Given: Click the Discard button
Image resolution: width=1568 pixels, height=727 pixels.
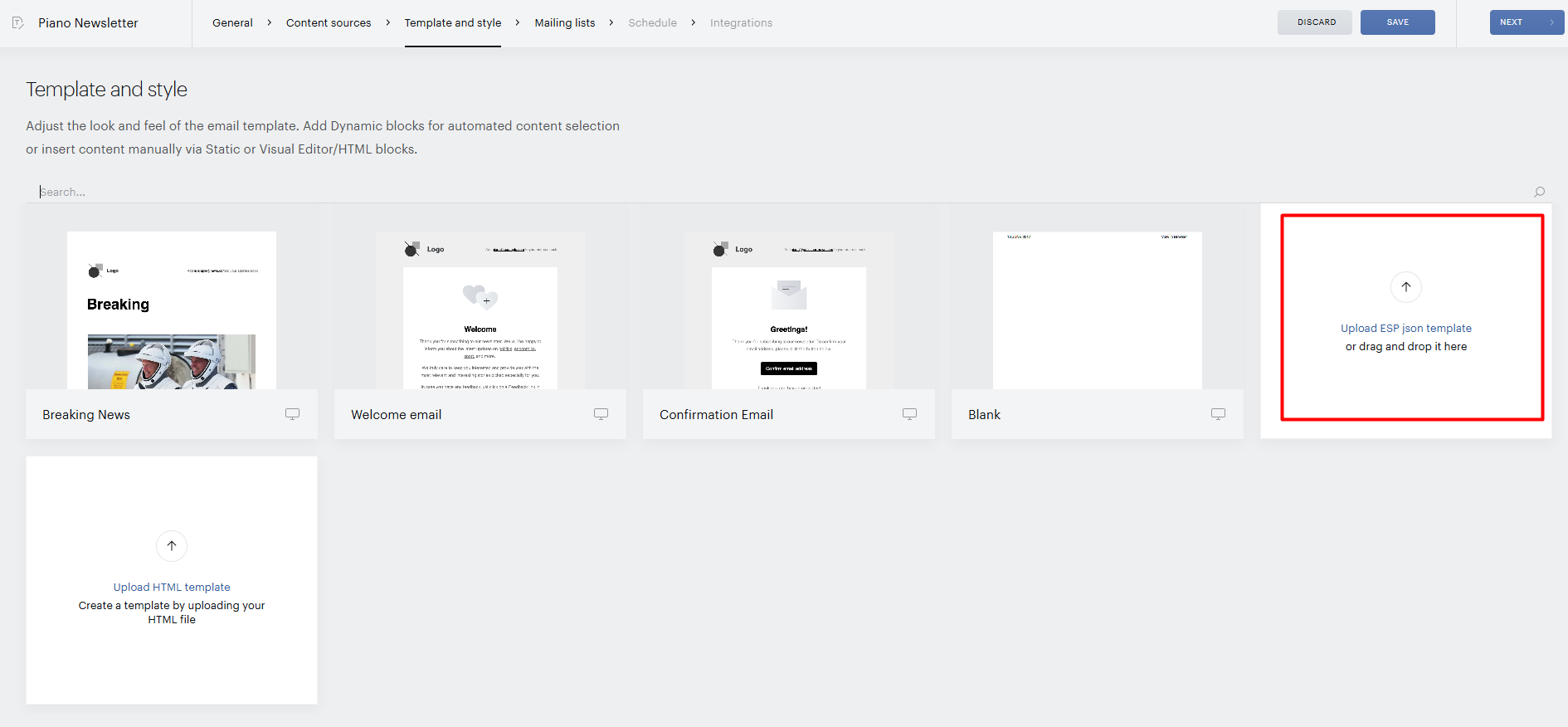Looking at the screenshot, I should [1315, 22].
